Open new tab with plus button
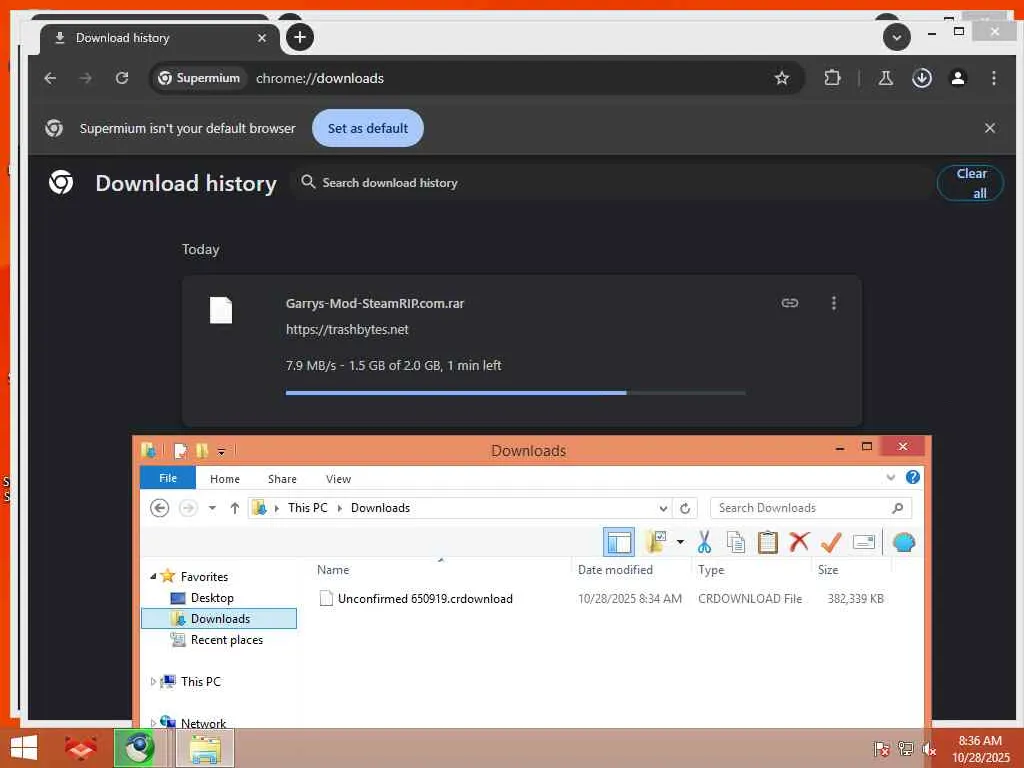This screenshot has width=1024, height=768. tap(300, 37)
